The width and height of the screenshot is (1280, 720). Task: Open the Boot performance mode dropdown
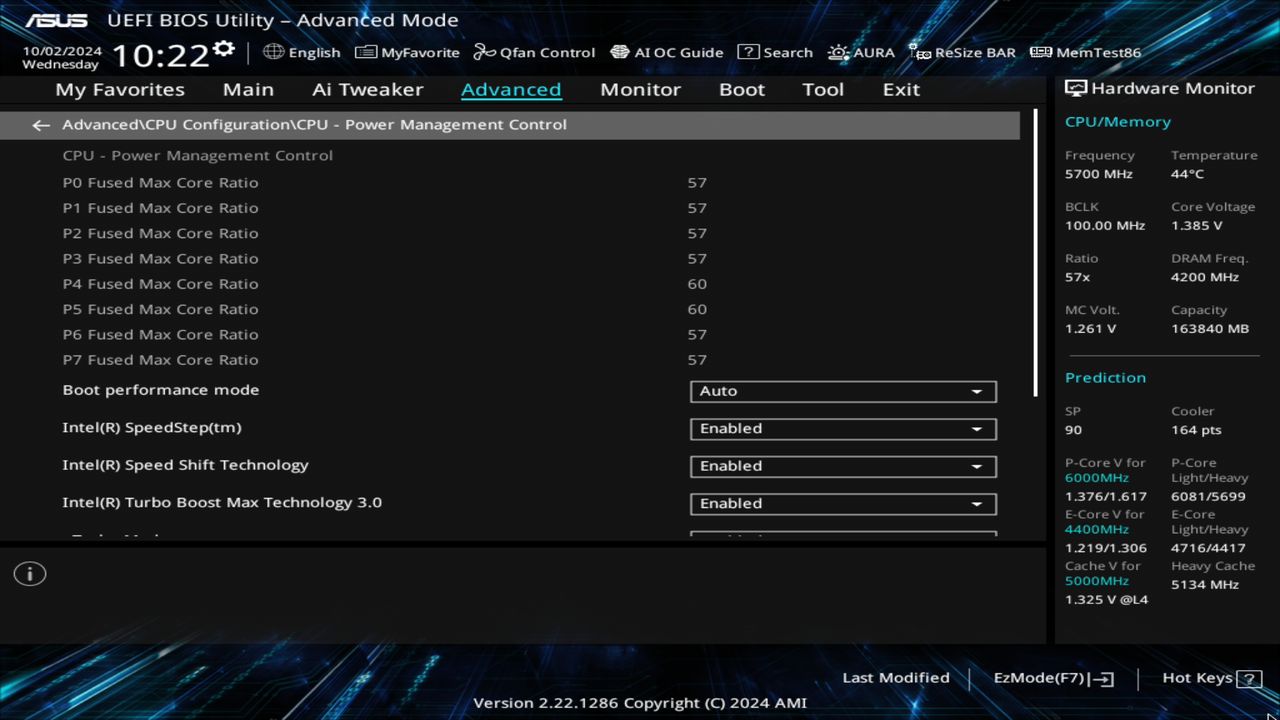[842, 391]
